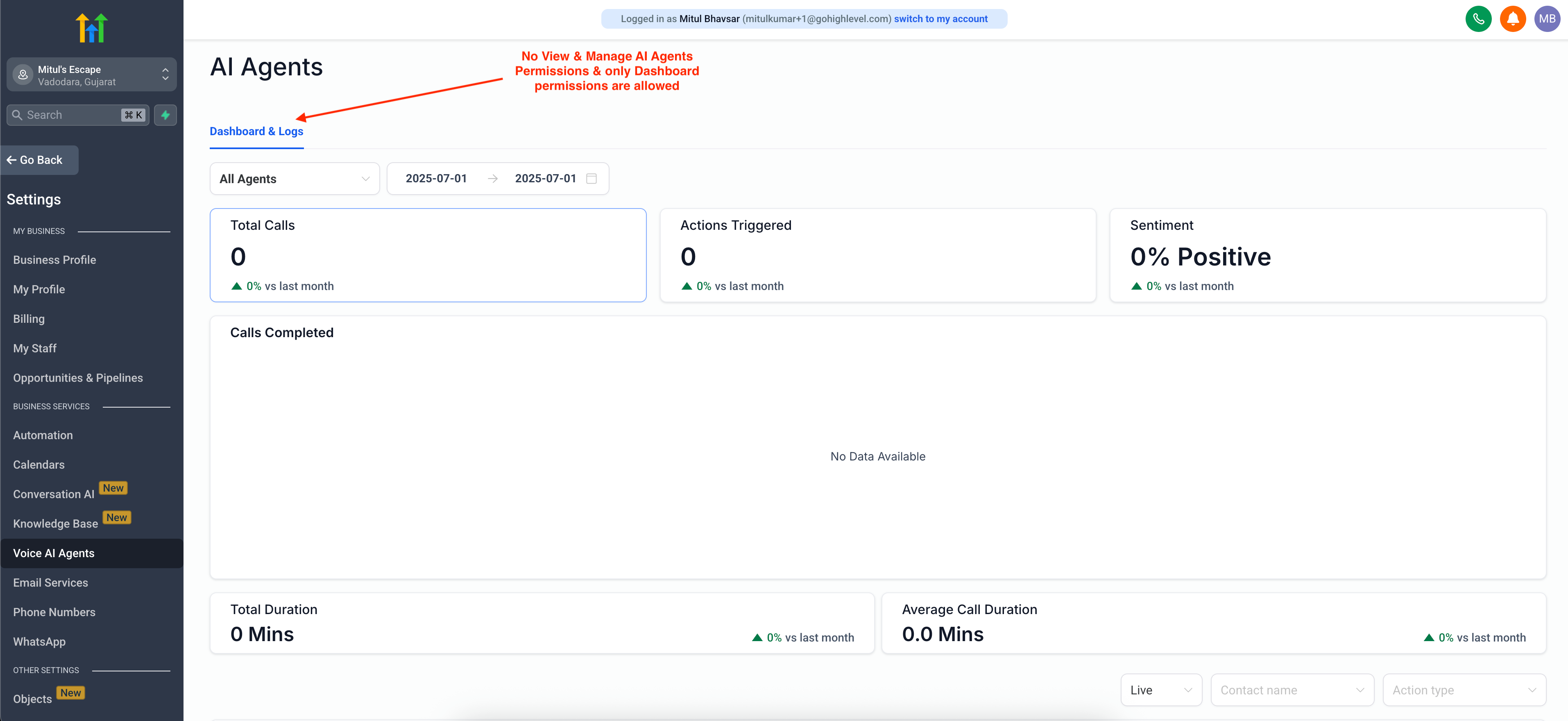Select Conversation AI in the sidebar

point(53,494)
